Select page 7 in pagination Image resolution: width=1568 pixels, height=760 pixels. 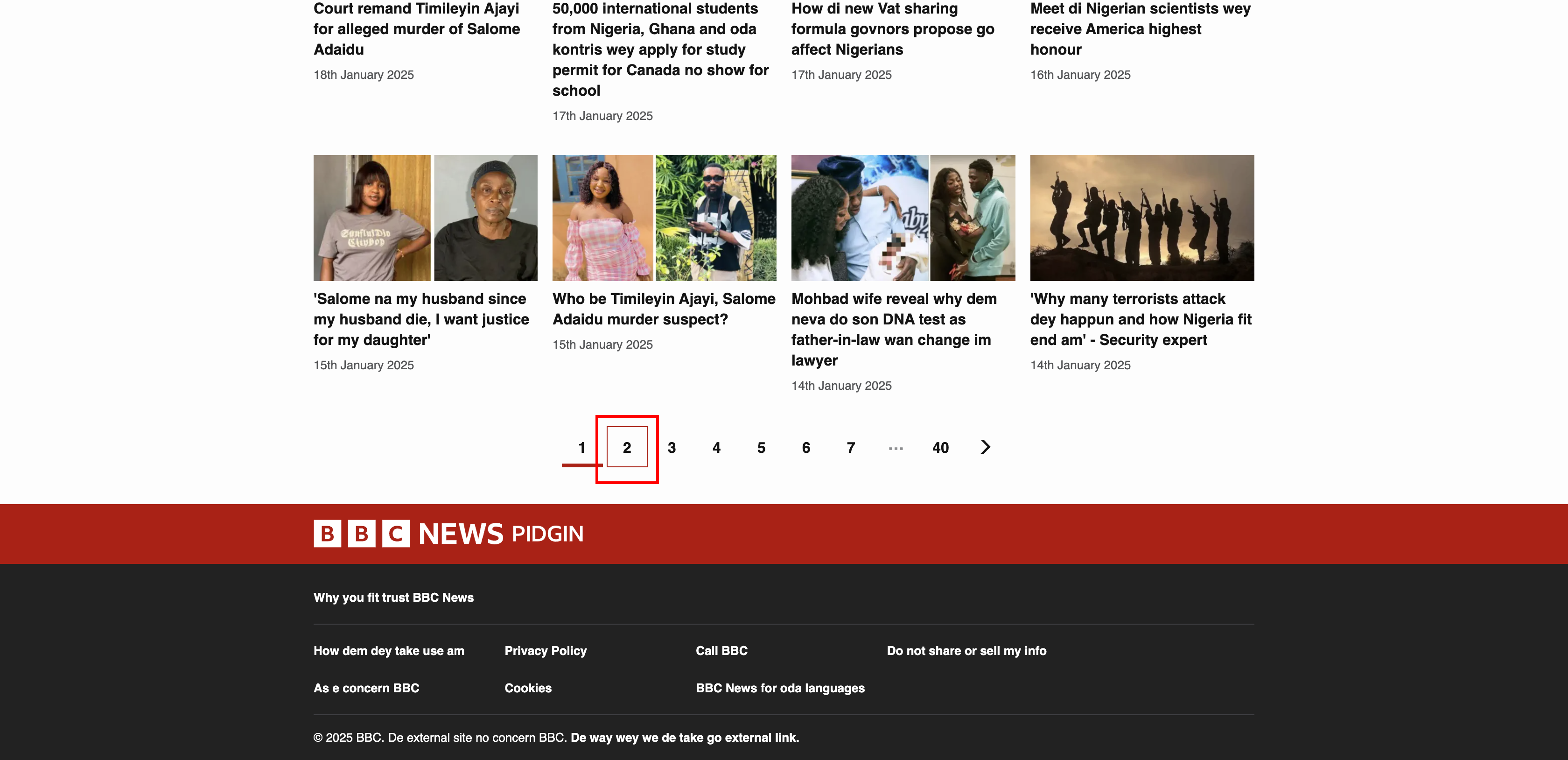[850, 448]
